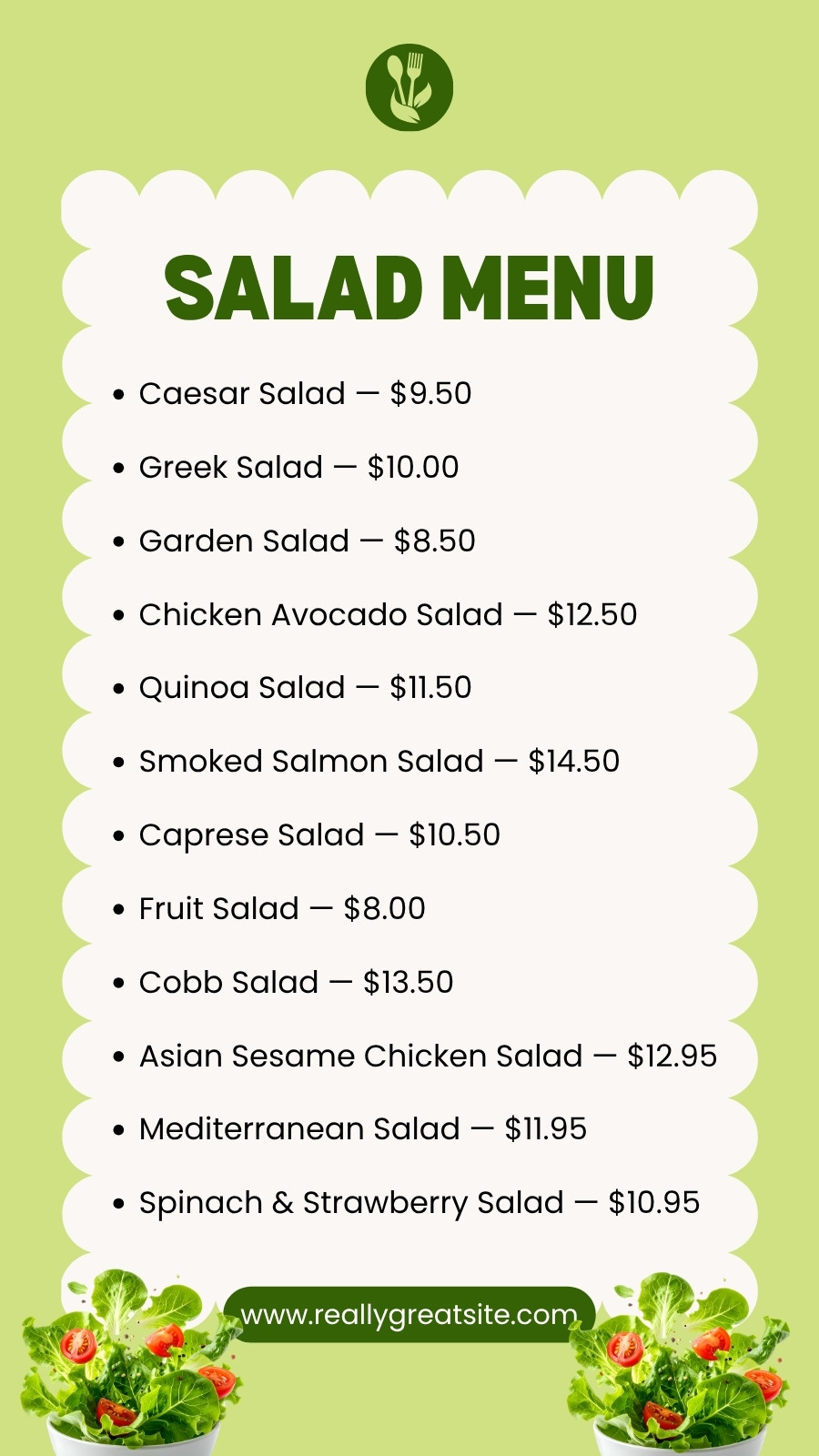Select the Greek Salad menu item

coord(298,468)
